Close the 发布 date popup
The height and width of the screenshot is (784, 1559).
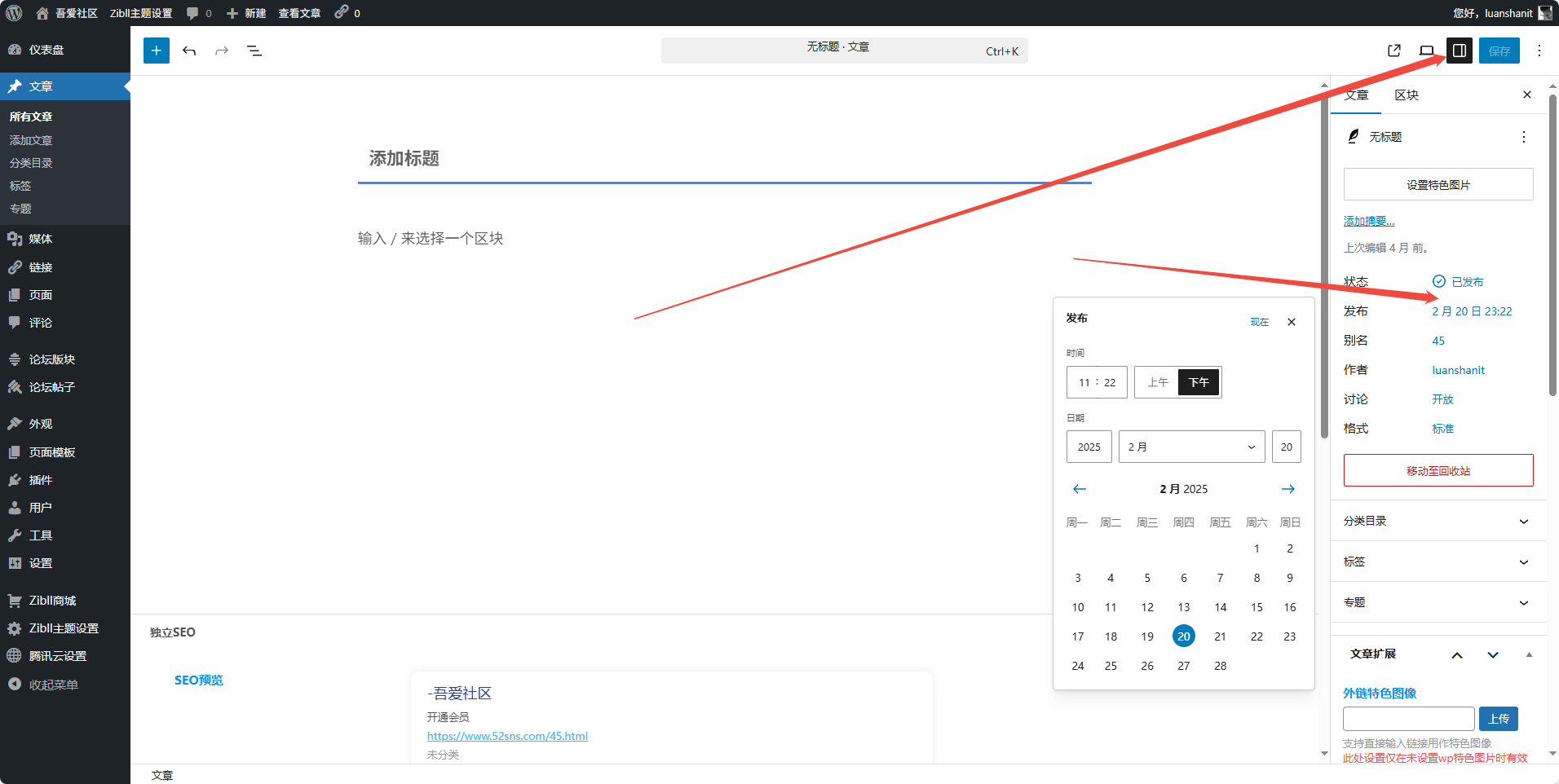click(1292, 322)
